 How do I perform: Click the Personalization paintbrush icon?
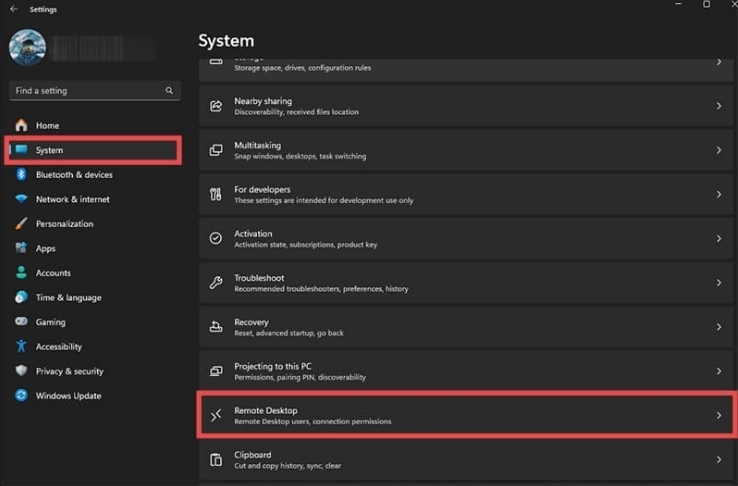tap(21, 223)
